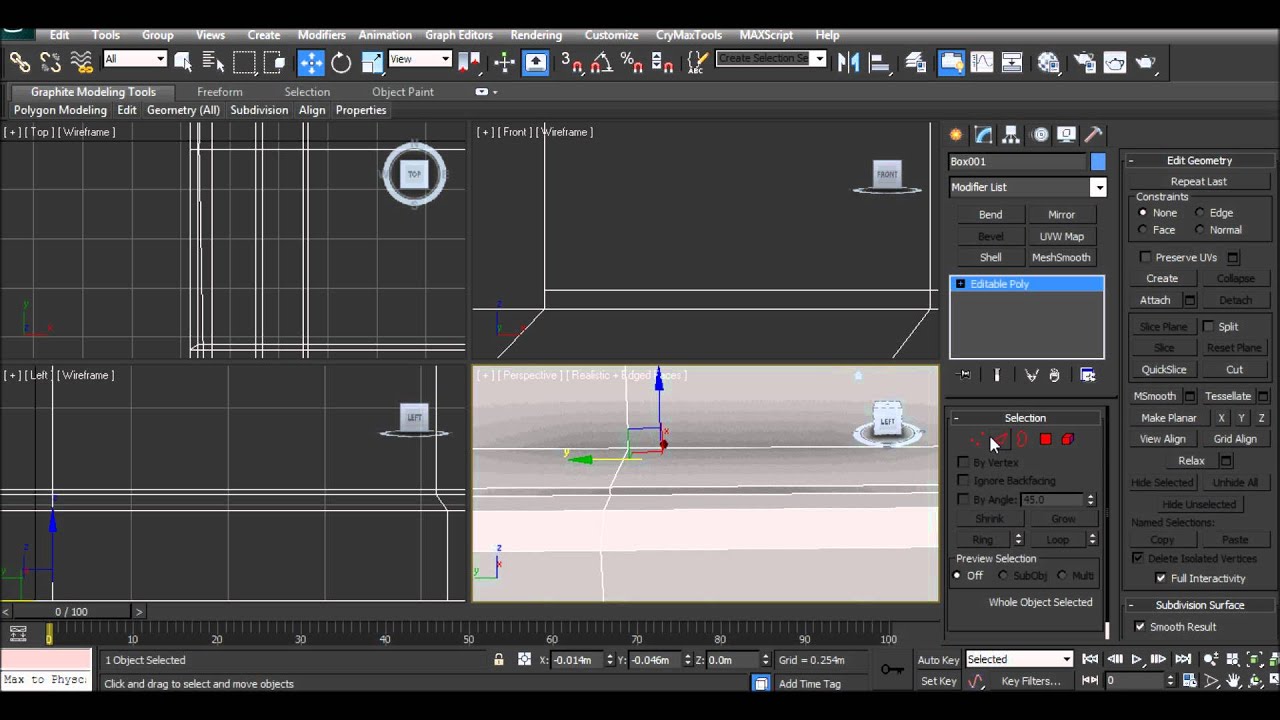Enable the By Vertex checkbox

tap(963, 463)
